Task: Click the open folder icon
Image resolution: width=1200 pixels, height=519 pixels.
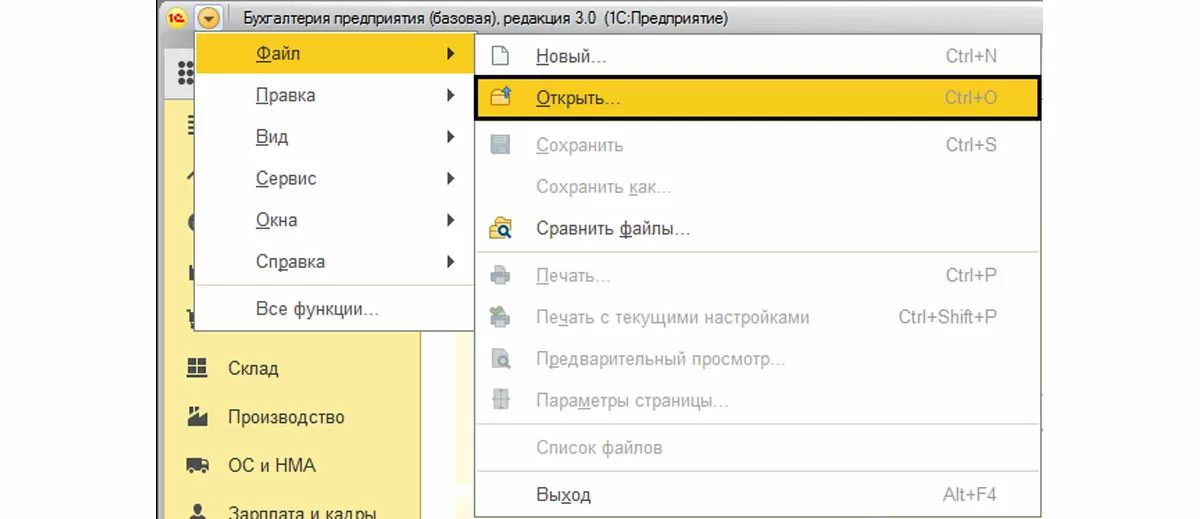Action: (500, 98)
